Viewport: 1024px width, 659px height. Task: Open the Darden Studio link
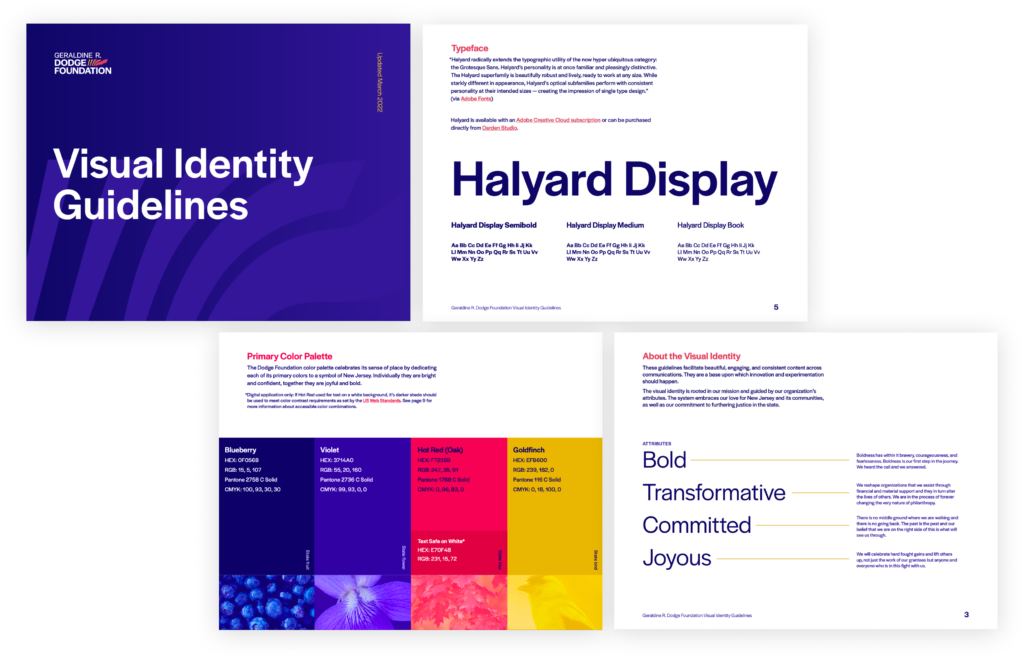pyautogui.click(x=500, y=128)
